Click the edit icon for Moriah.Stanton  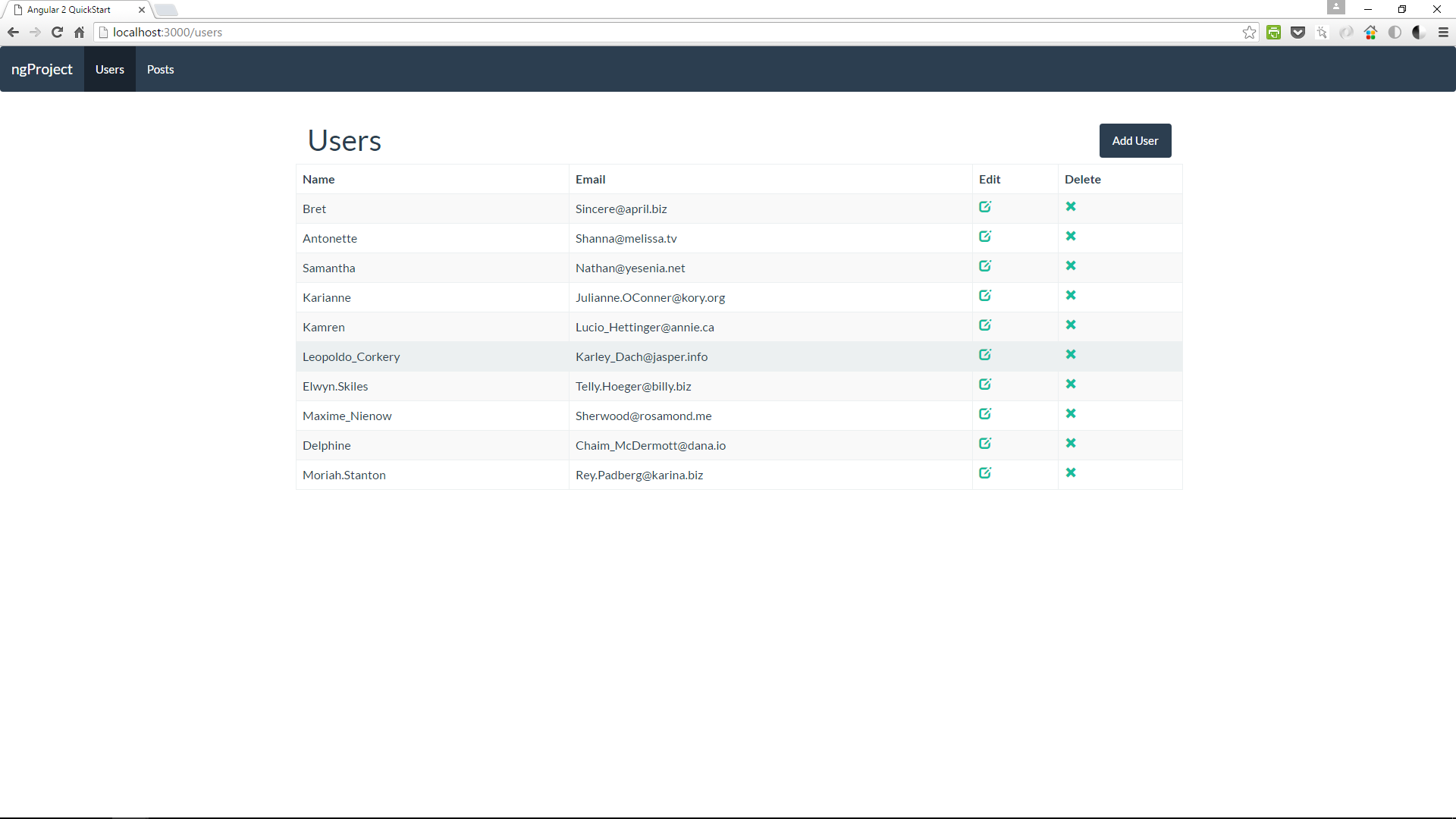pos(985,472)
